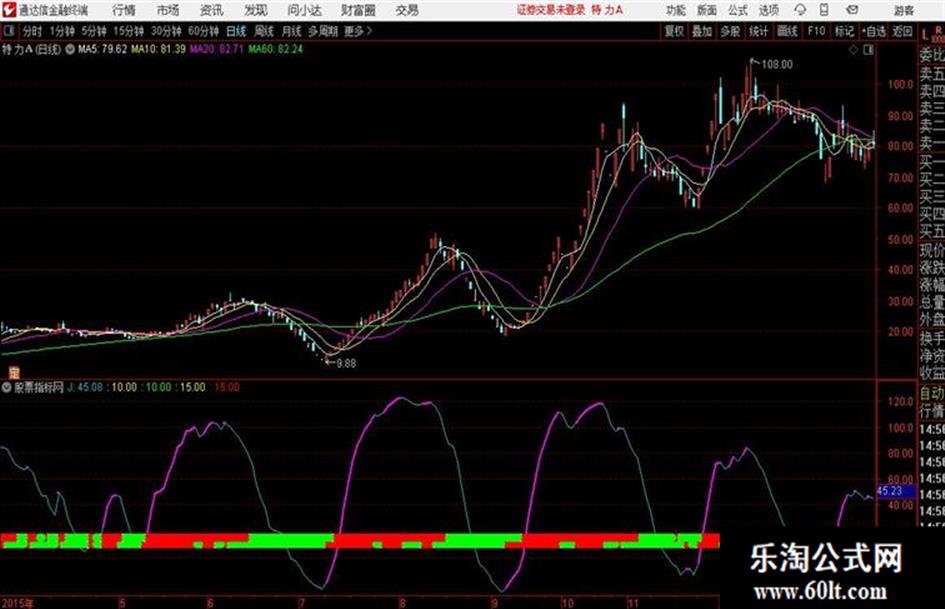Screen dimensions: 945x609
Task: Select the 日线 daily period tab
Action: (236, 31)
